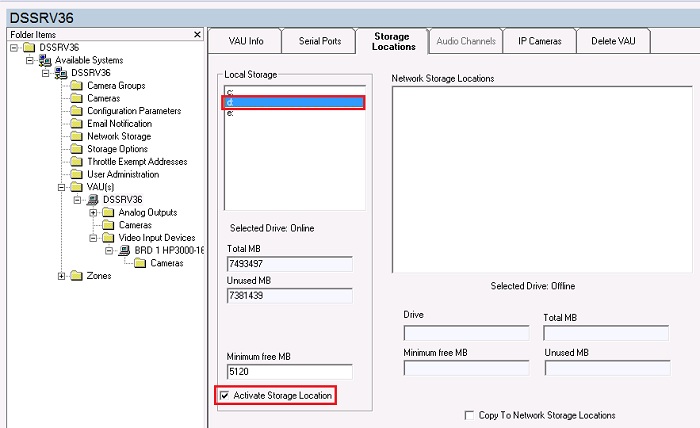This screenshot has width=700, height=428.
Task: Select the Zones tree label
Action: [x=99, y=276]
